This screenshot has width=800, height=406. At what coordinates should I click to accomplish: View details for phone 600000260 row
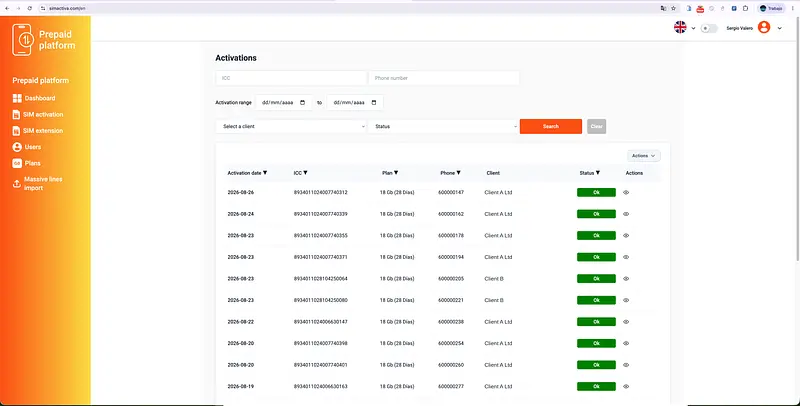(x=626, y=365)
